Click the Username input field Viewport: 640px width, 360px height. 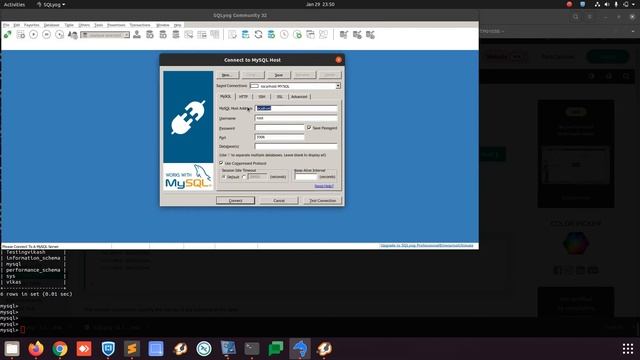tap(296, 118)
